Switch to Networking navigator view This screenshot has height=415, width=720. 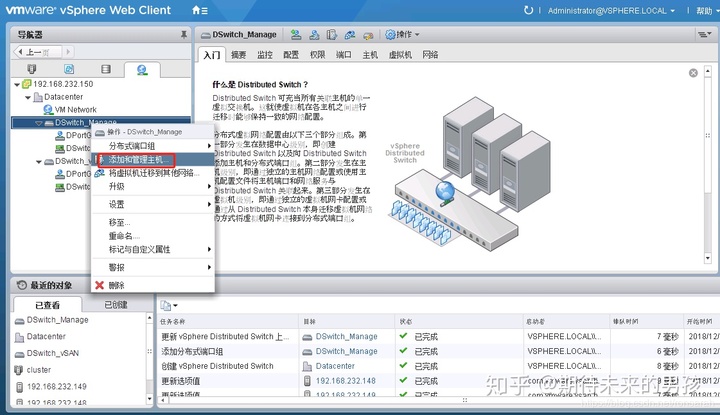(x=142, y=70)
